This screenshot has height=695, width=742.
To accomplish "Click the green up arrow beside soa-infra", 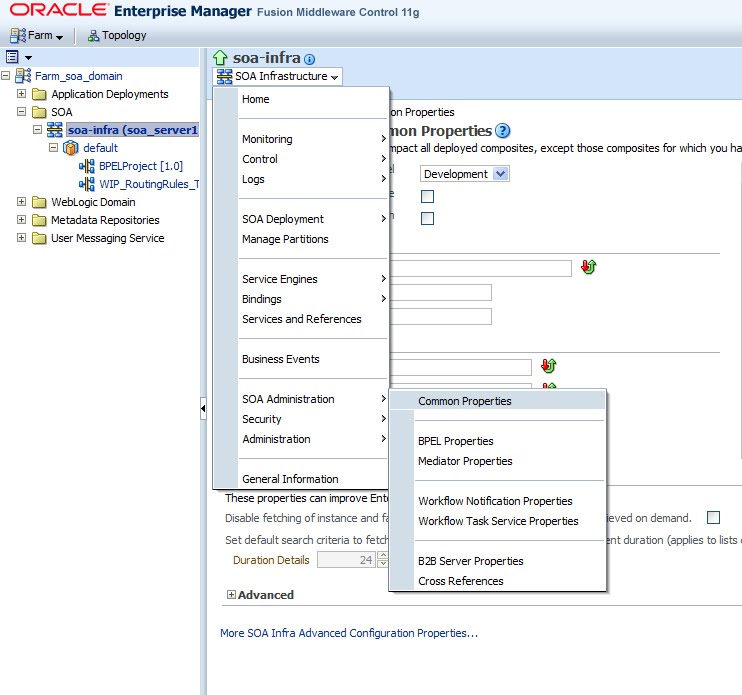I will (x=220, y=58).
